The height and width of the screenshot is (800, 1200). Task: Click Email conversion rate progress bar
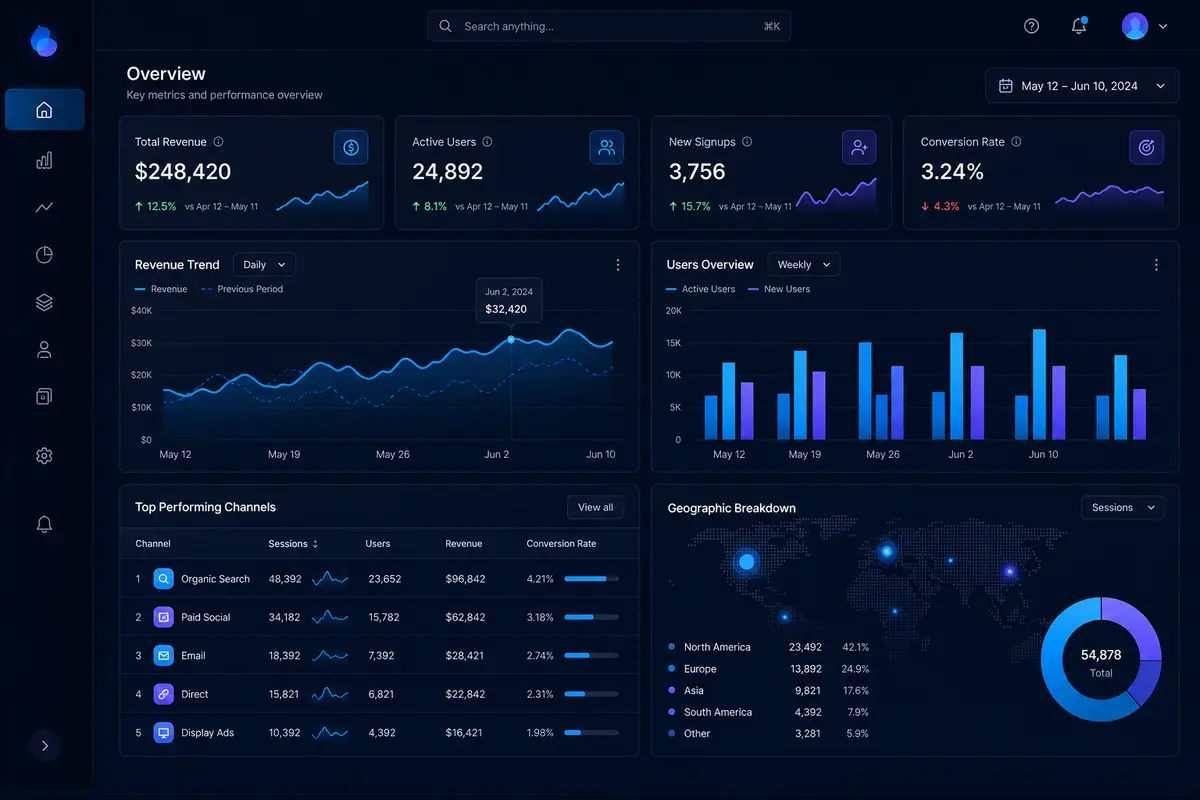[x=591, y=656]
